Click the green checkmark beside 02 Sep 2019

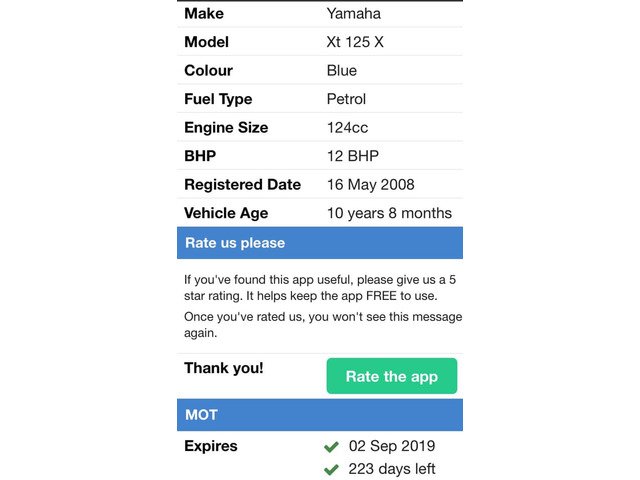pos(332,446)
